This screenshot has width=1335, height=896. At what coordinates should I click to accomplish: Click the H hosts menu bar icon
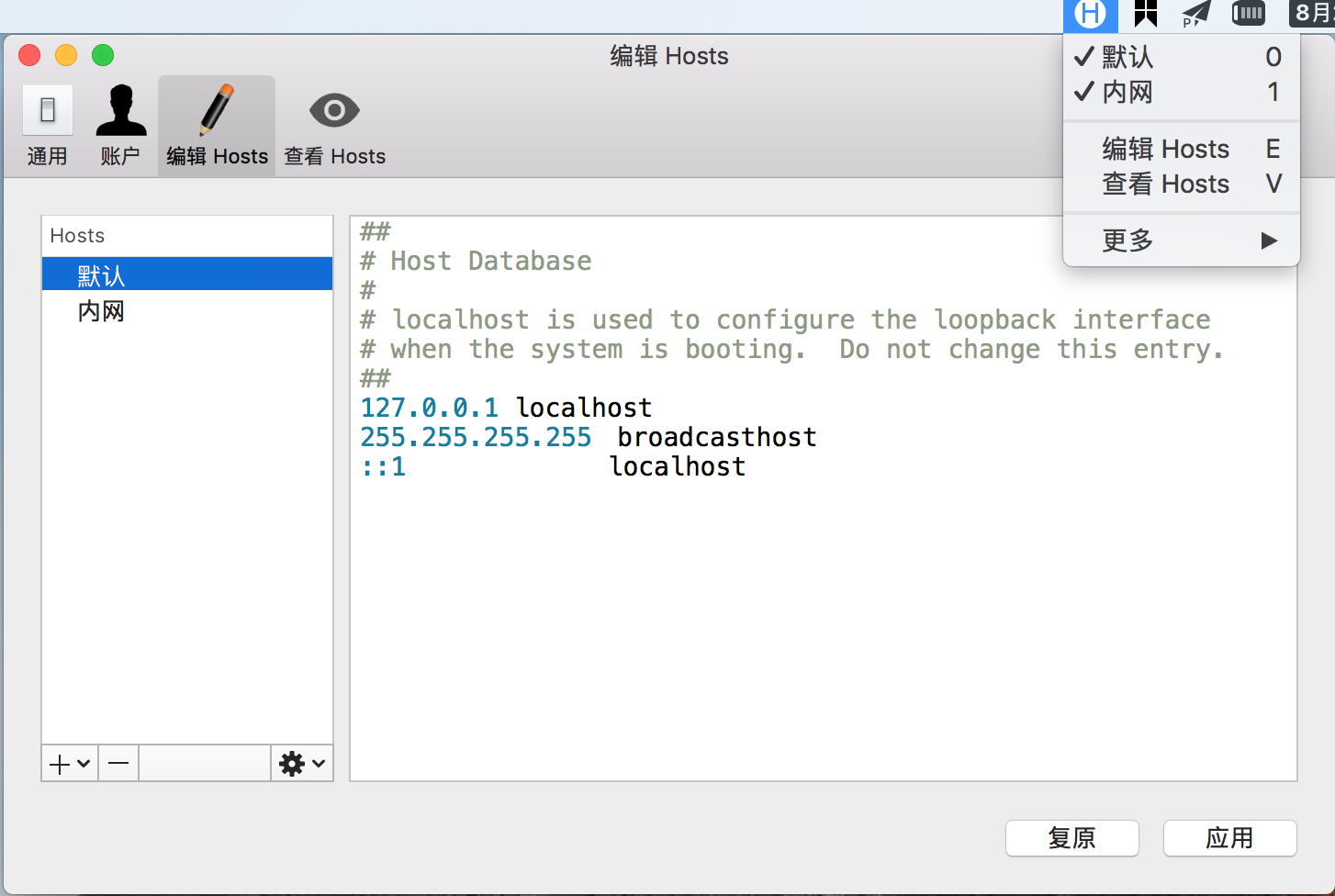click(1090, 14)
